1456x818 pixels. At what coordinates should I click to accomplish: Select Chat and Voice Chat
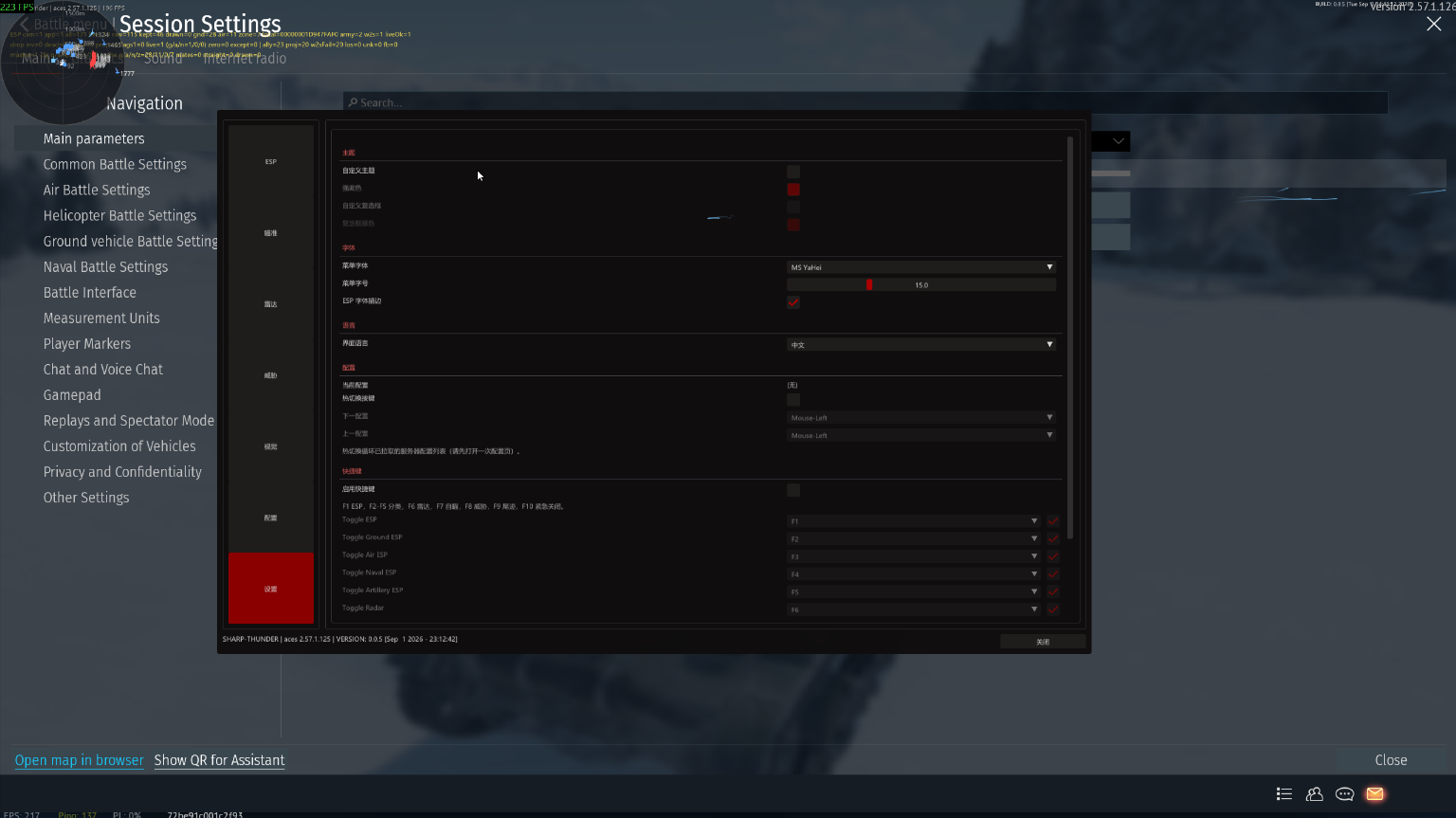tap(103, 369)
